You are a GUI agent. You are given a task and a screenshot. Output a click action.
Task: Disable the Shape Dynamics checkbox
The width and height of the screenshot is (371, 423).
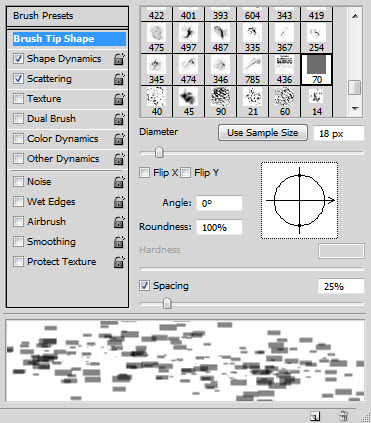click(x=18, y=59)
